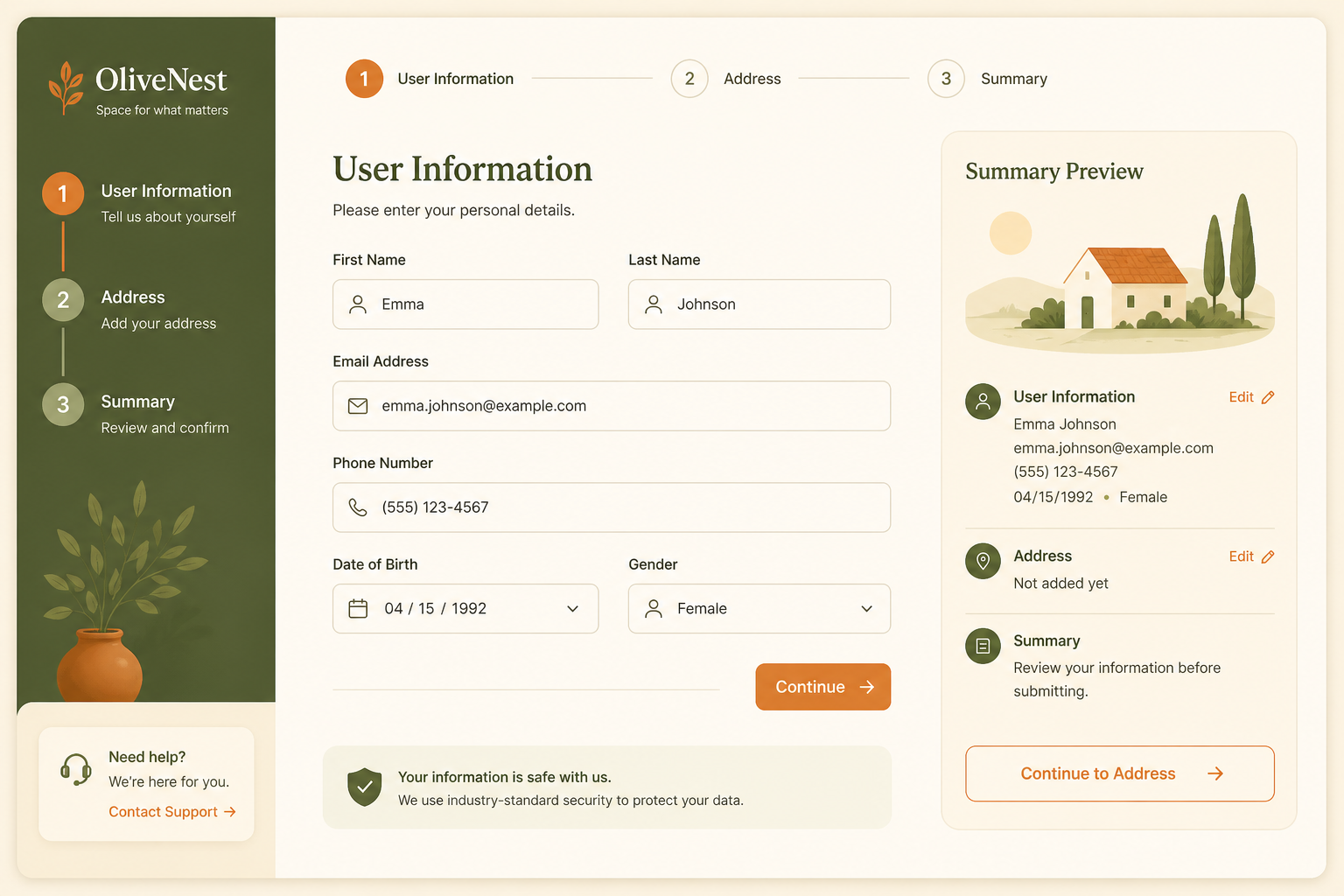This screenshot has height=896, width=1344.
Task: Open the Gender Female combo box
Action: point(759,608)
